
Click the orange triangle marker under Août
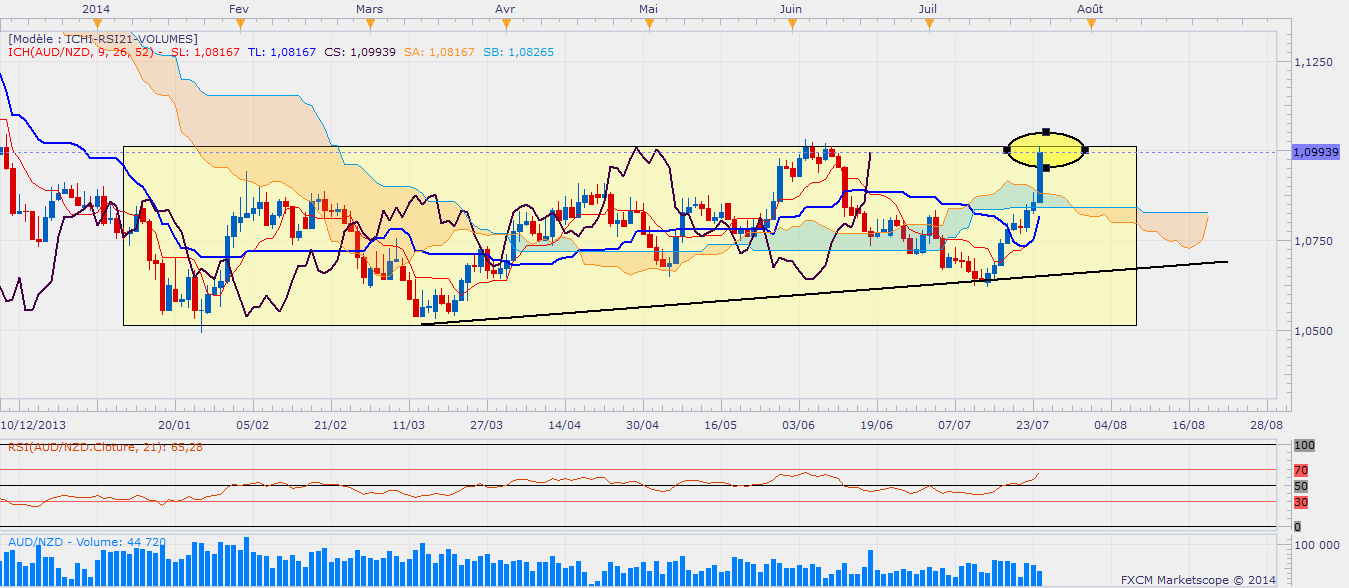coord(1090,25)
